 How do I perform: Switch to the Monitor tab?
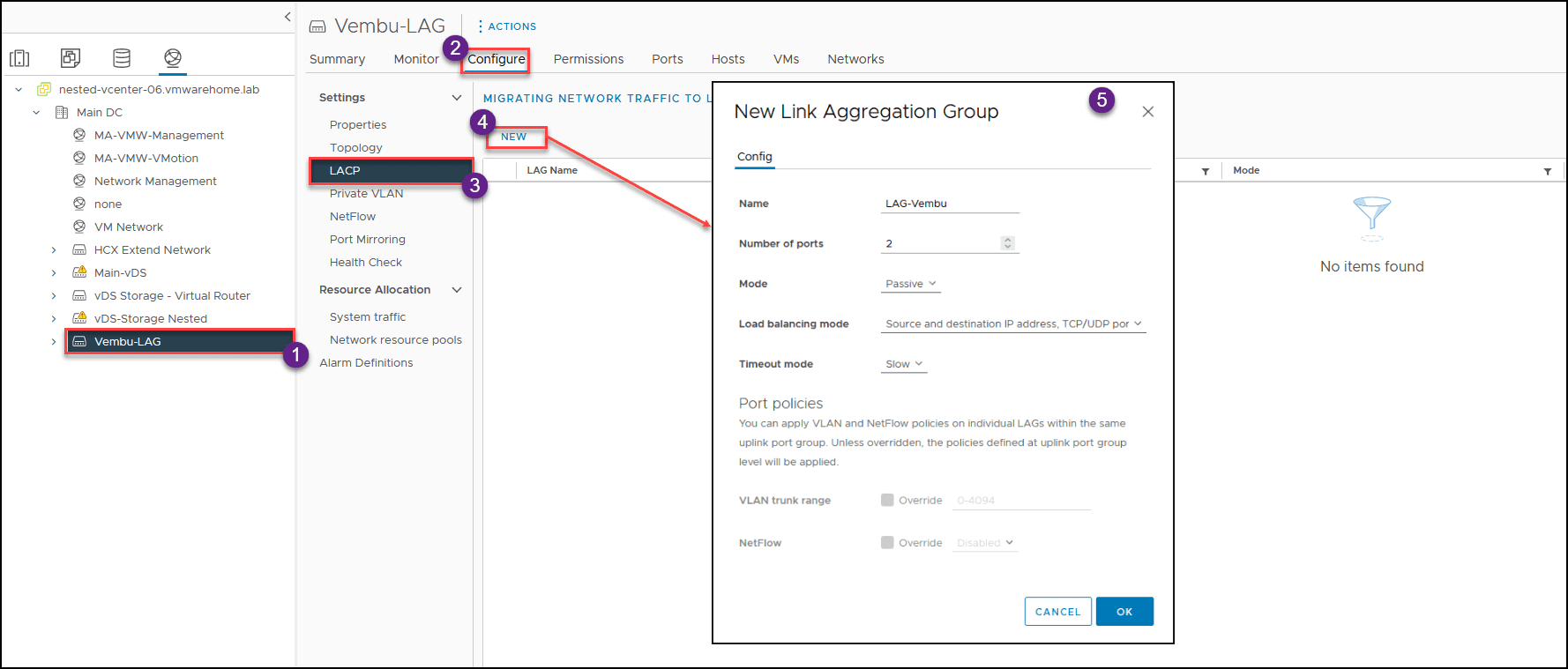[416, 59]
